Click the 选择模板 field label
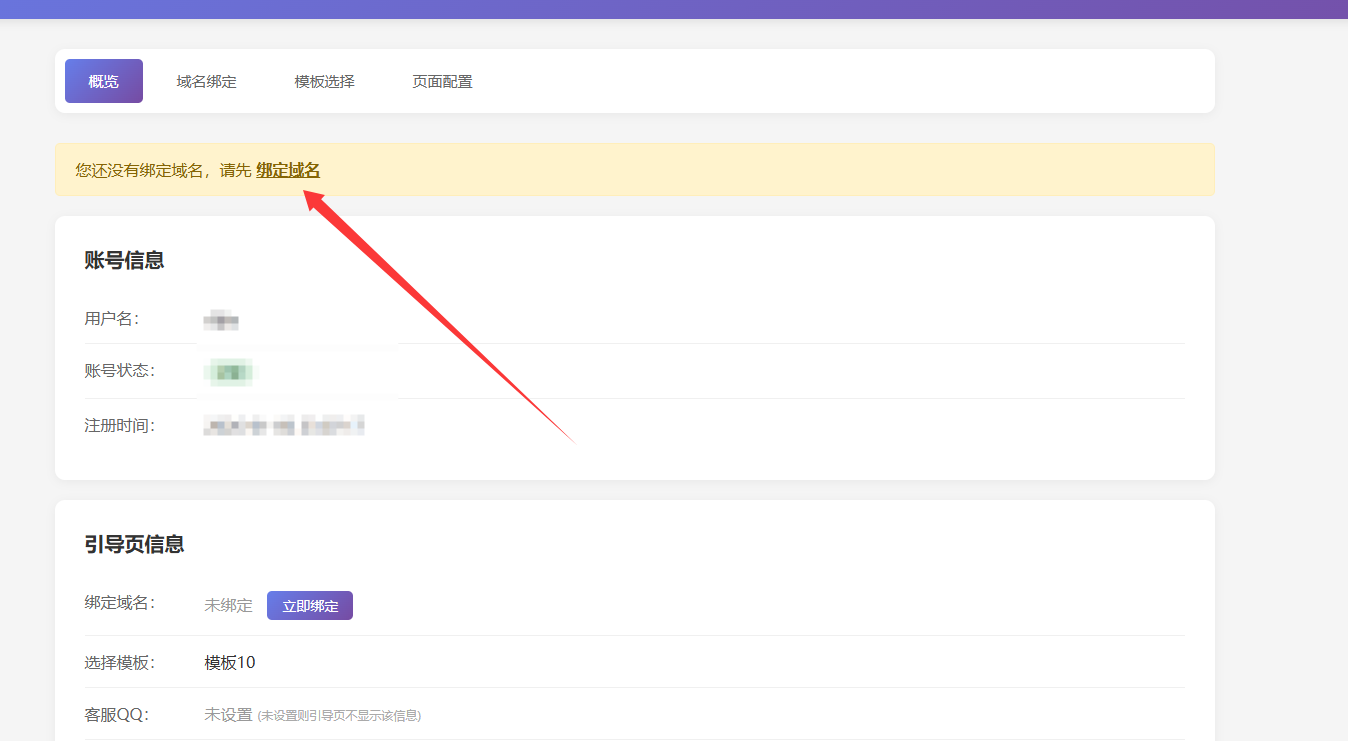The height and width of the screenshot is (741, 1348). click(x=119, y=663)
